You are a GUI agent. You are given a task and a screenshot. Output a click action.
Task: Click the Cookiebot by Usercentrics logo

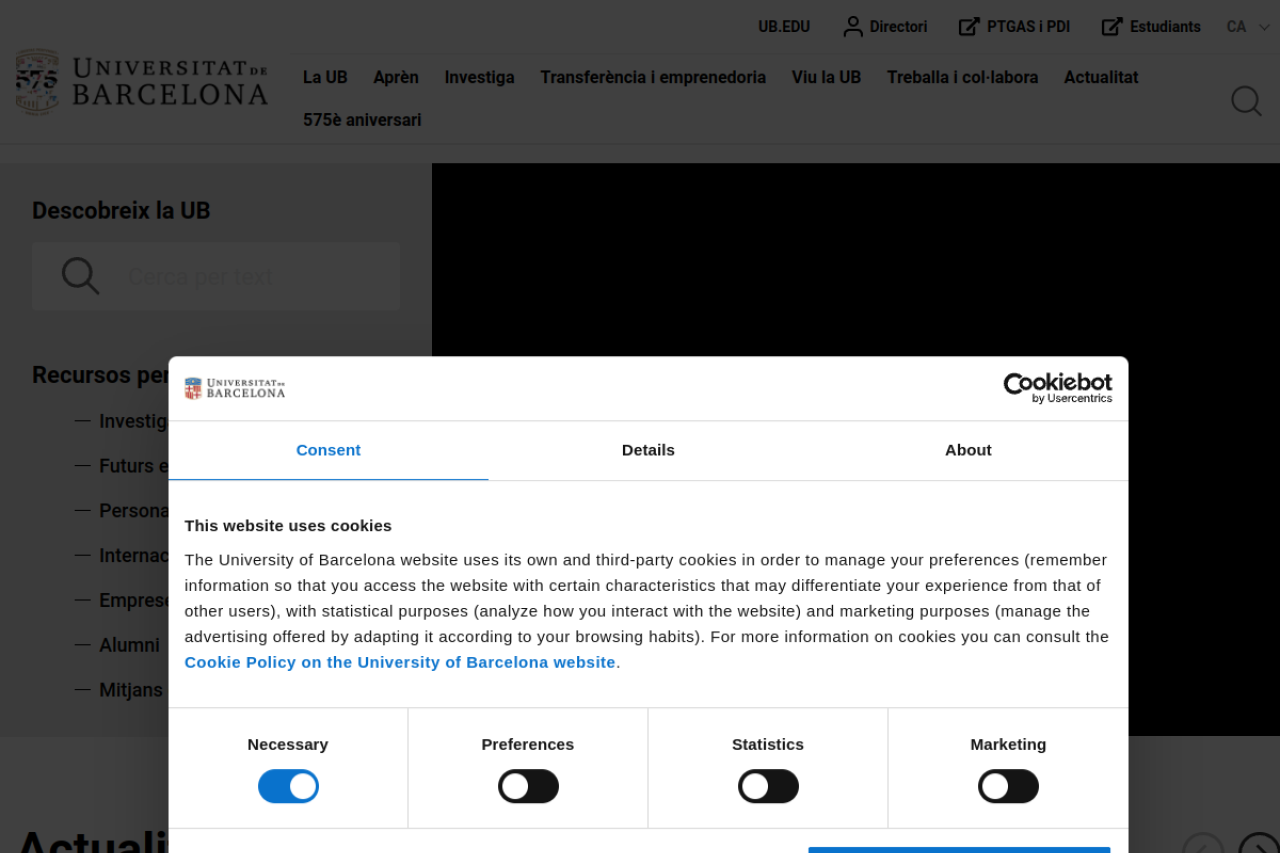pos(1057,388)
